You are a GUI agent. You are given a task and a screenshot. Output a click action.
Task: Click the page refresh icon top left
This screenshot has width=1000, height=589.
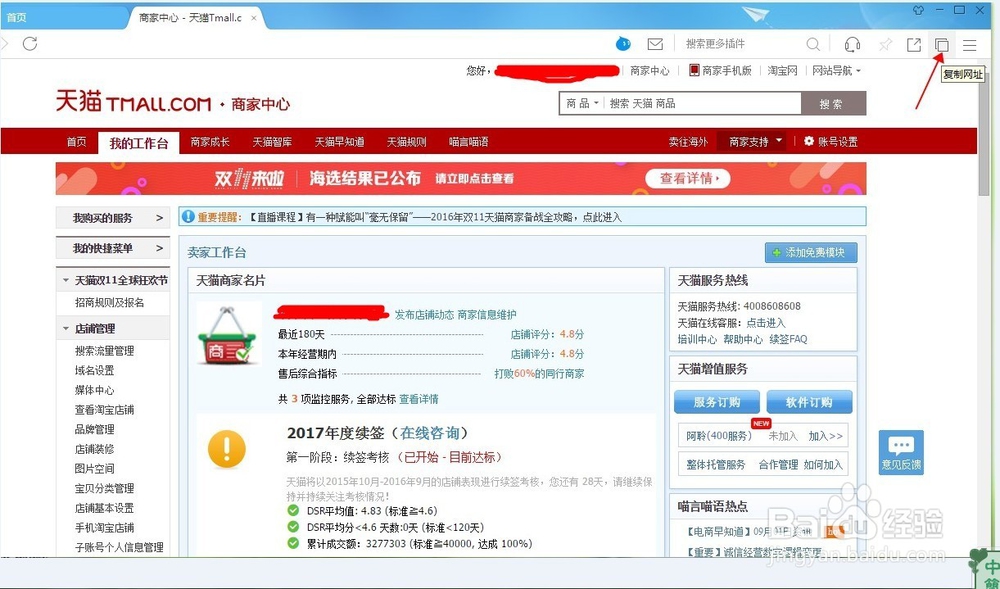click(30, 45)
